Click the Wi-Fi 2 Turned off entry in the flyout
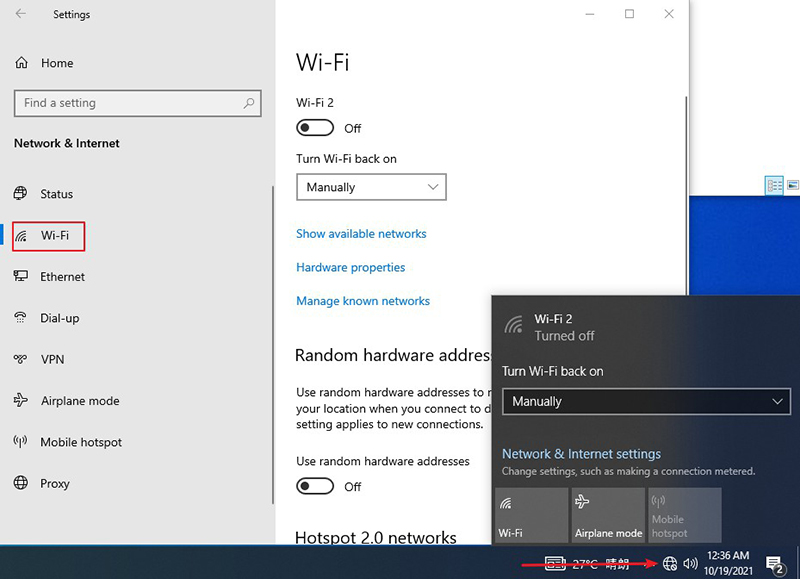The width and height of the screenshot is (800, 579). pos(645,327)
